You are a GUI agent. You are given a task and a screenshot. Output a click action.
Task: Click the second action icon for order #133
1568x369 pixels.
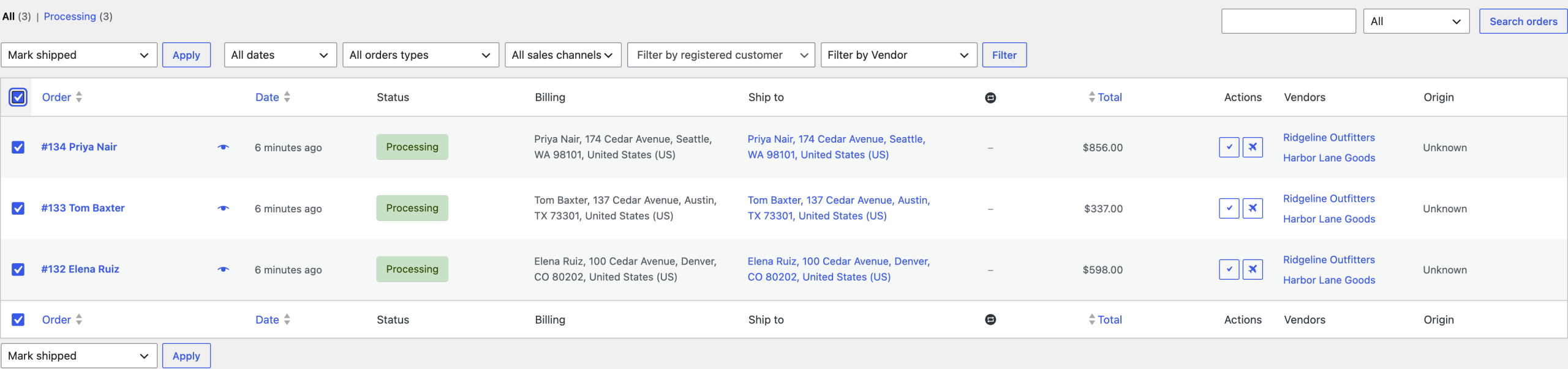1253,208
